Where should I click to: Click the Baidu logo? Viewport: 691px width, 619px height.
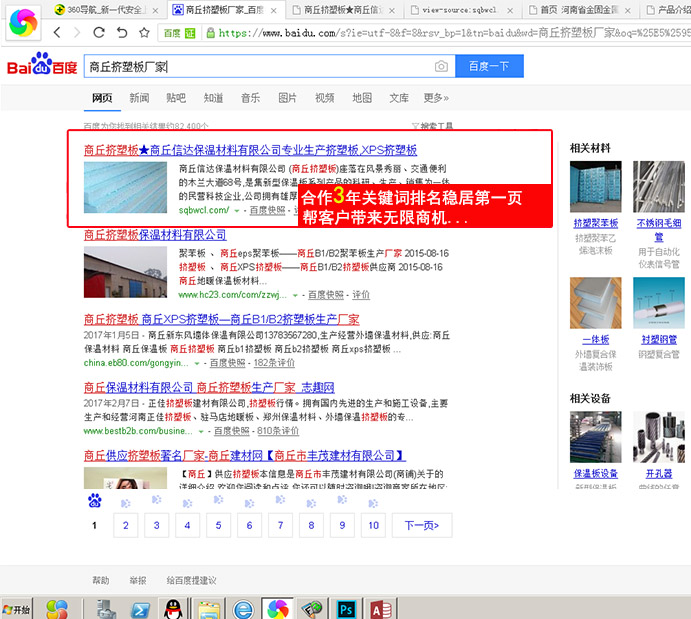42,64
